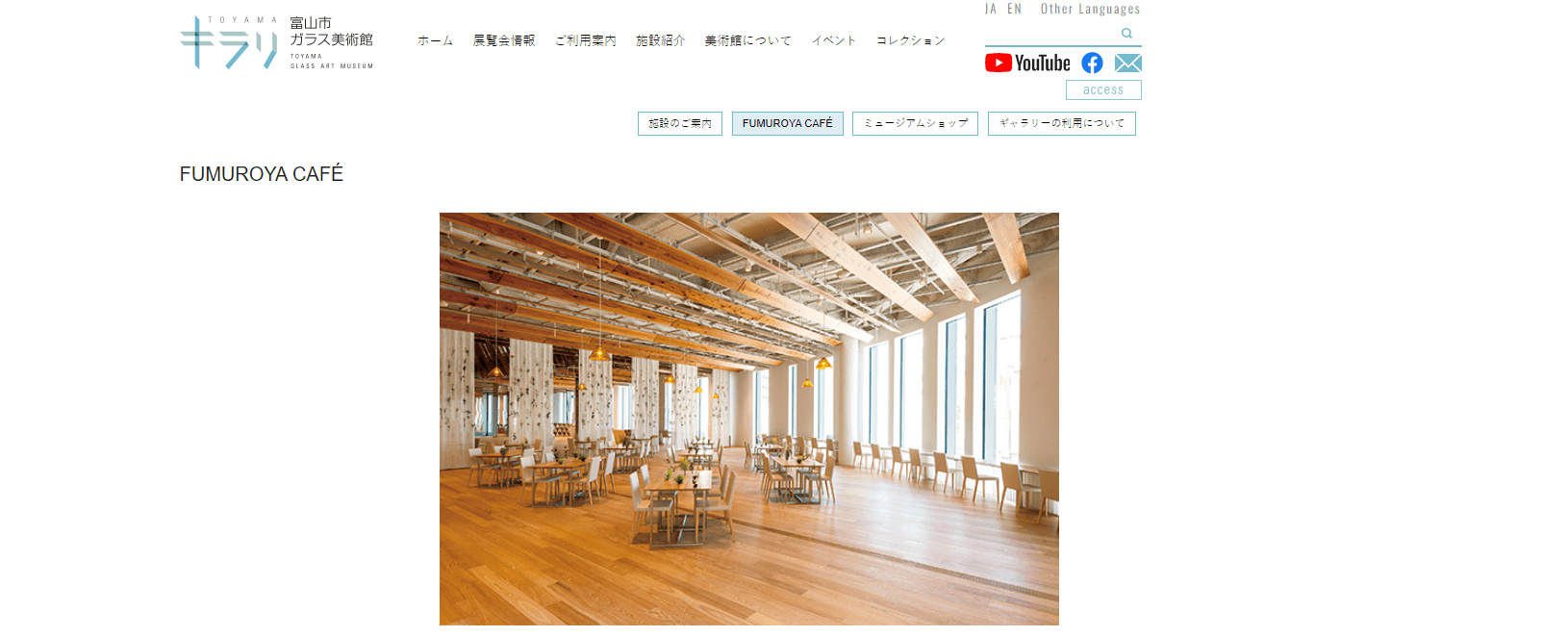The width and height of the screenshot is (1568, 637).
Task: Switch language to EN
Action: 1014,9
